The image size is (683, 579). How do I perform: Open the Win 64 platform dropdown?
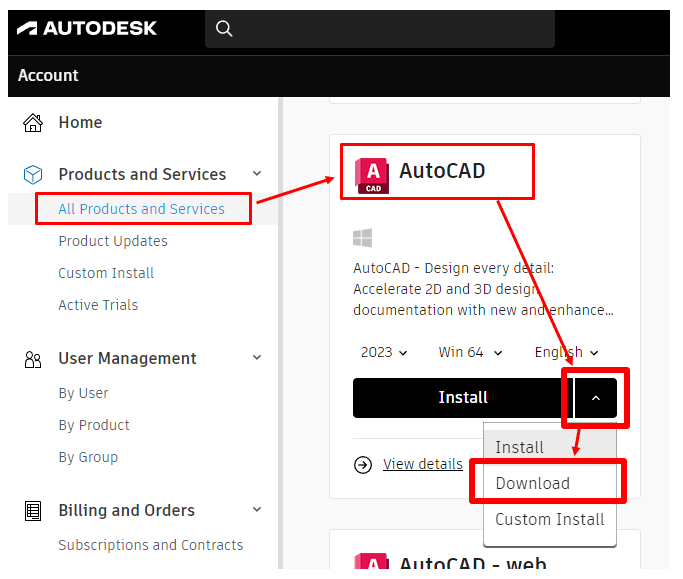click(x=470, y=352)
